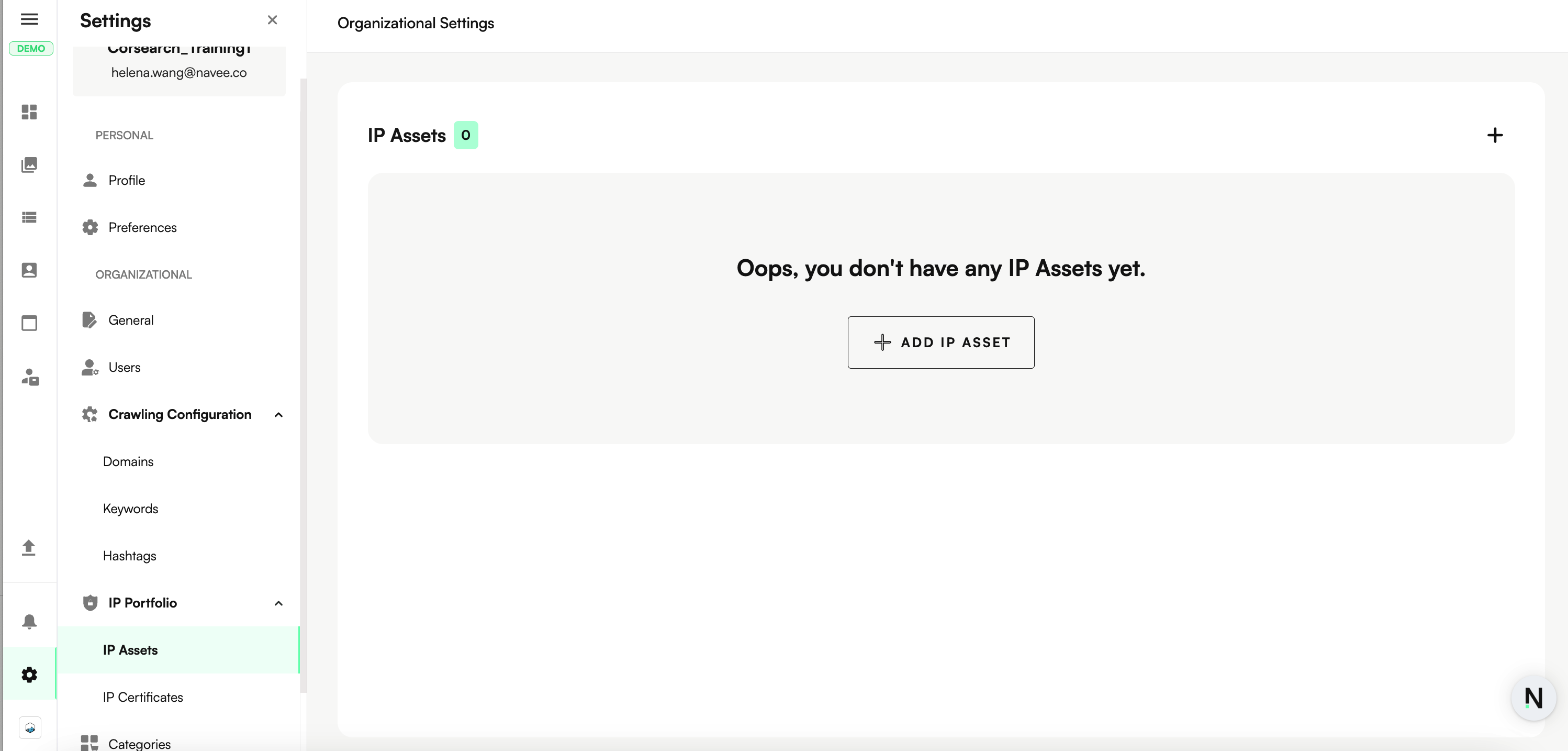Image resolution: width=1568 pixels, height=751 pixels.
Task: Open the hamburger menu icon
Action: coord(29,19)
